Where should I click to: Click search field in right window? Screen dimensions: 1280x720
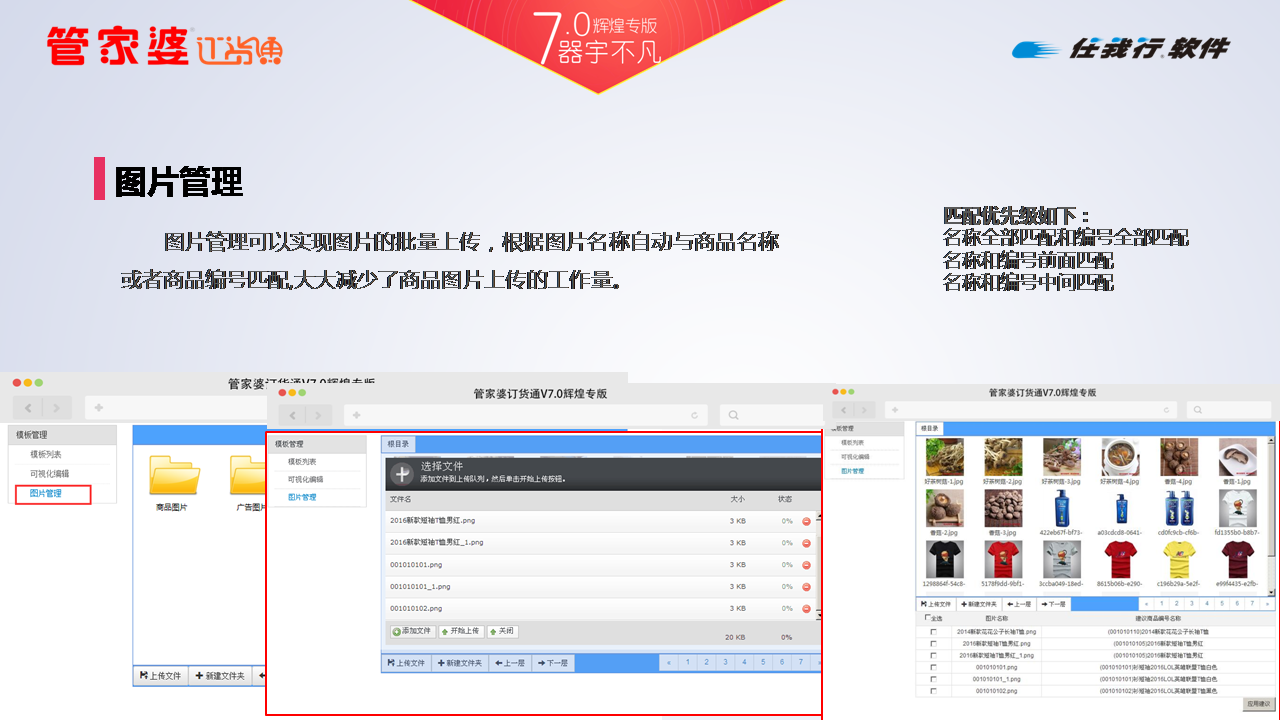[1229, 410]
